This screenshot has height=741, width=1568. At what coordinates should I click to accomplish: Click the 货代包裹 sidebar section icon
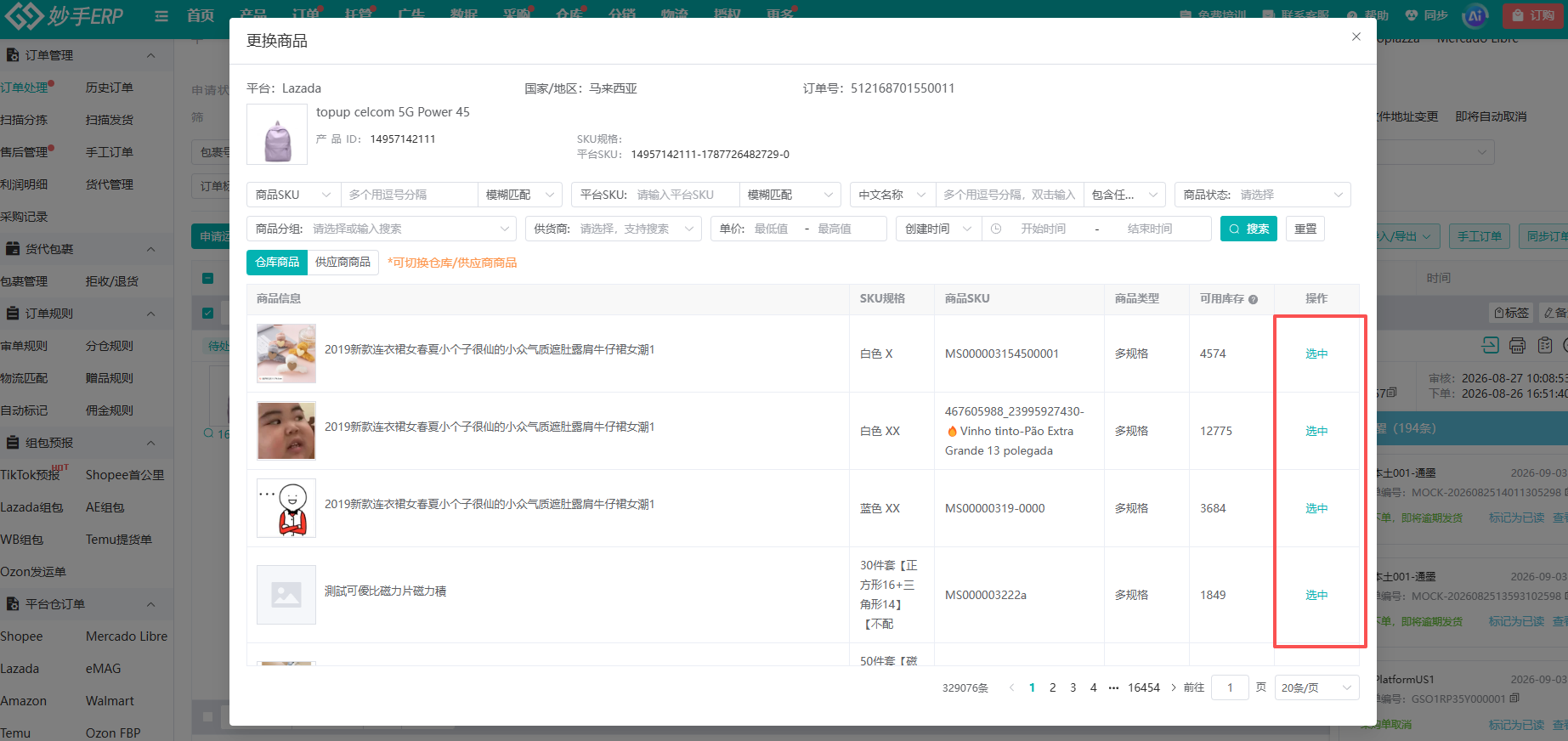(x=13, y=249)
